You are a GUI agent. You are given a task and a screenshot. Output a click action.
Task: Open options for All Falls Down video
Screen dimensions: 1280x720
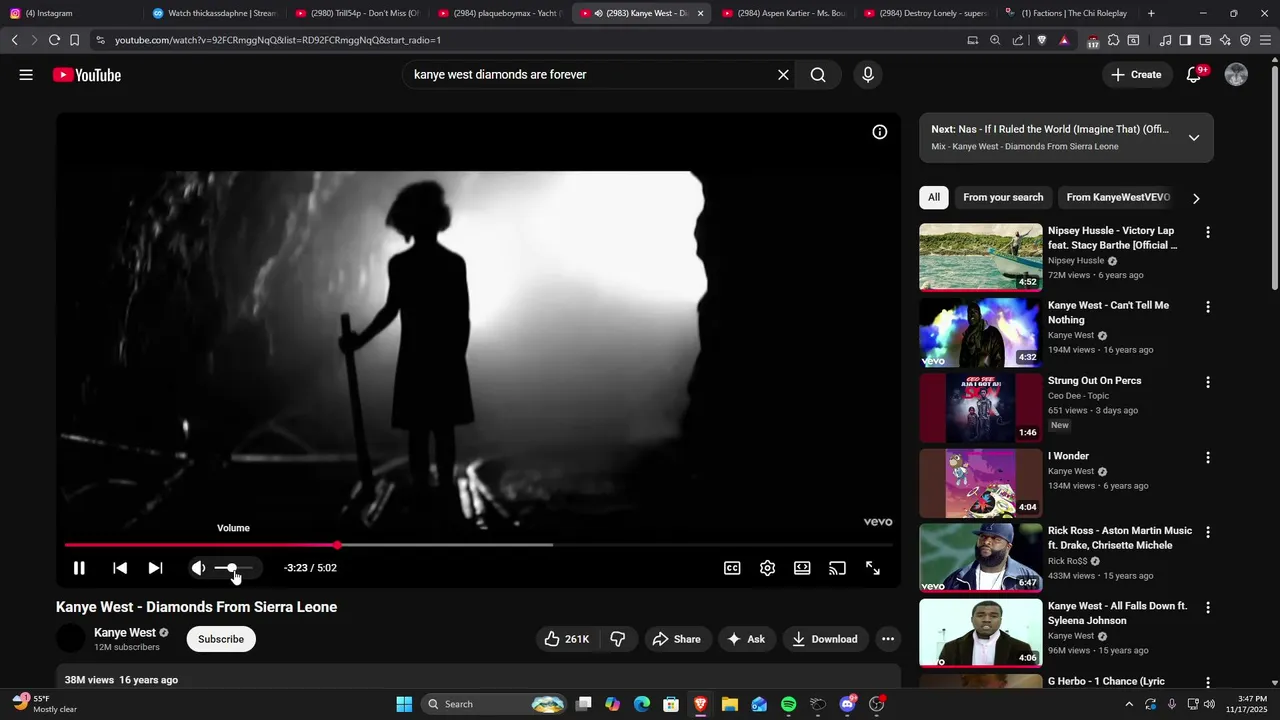click(1208, 607)
